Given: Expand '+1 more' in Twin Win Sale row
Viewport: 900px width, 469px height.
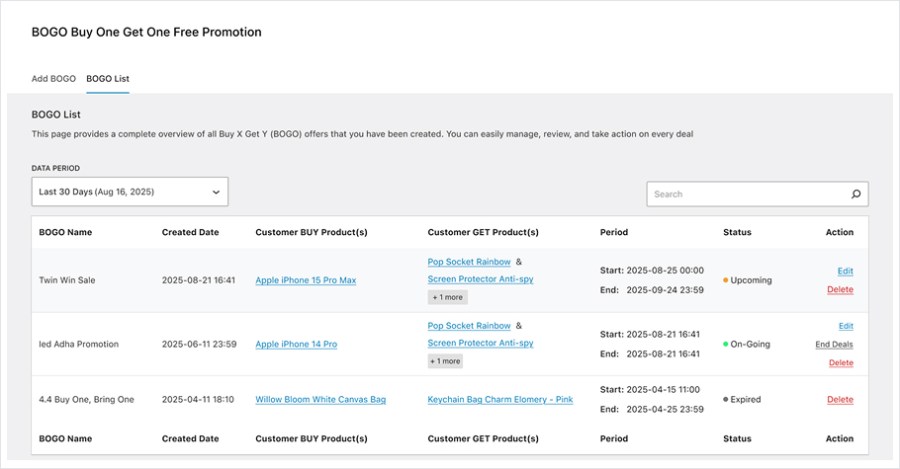Looking at the screenshot, I should (447, 297).
